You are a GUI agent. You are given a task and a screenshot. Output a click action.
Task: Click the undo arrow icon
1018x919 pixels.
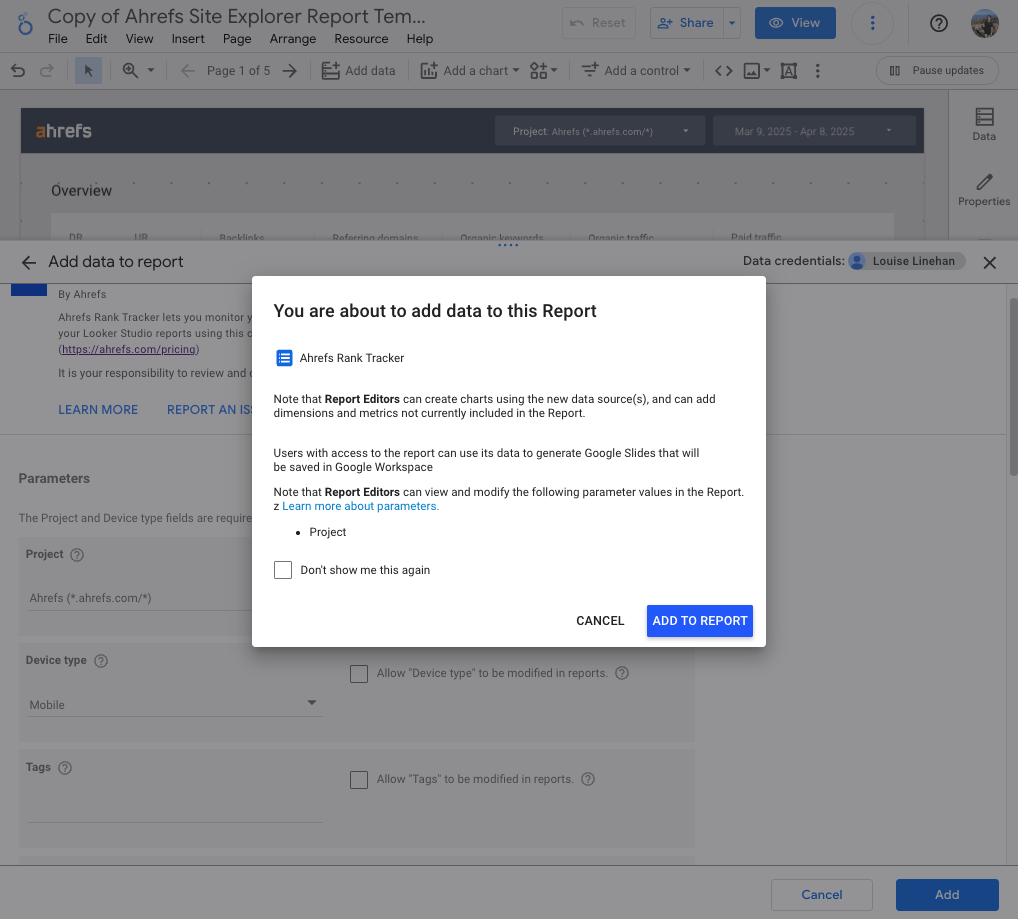[x=18, y=70]
